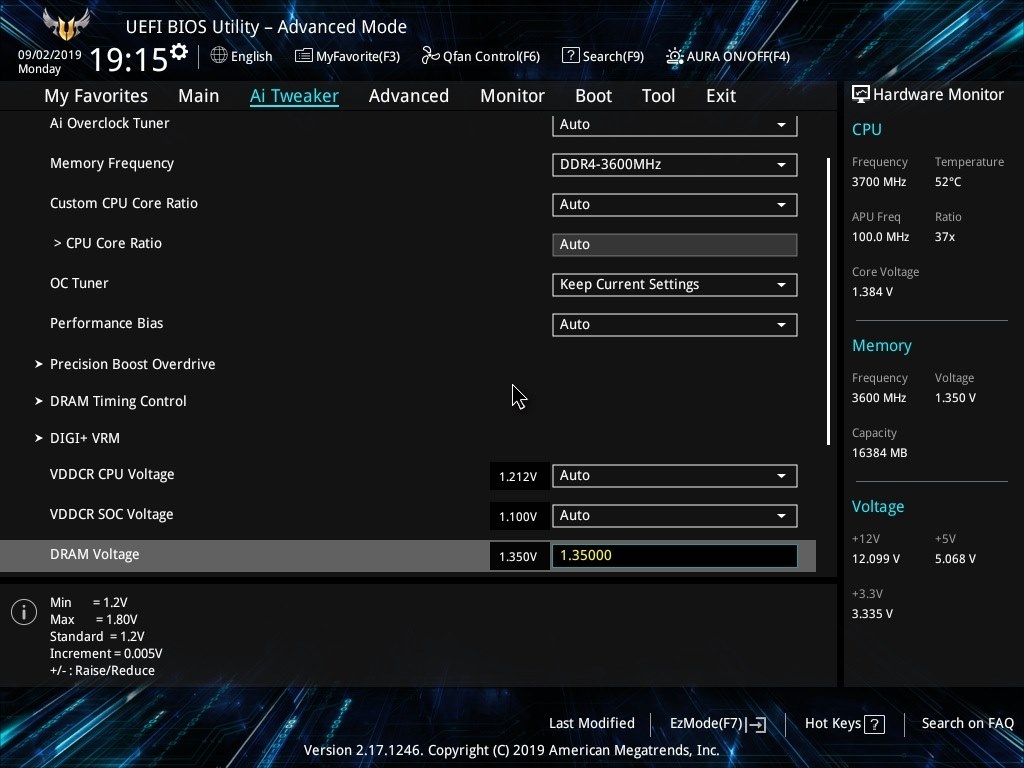1024x768 pixels.
Task: Click the vertical scrollbar of settings list
Action: [828, 301]
